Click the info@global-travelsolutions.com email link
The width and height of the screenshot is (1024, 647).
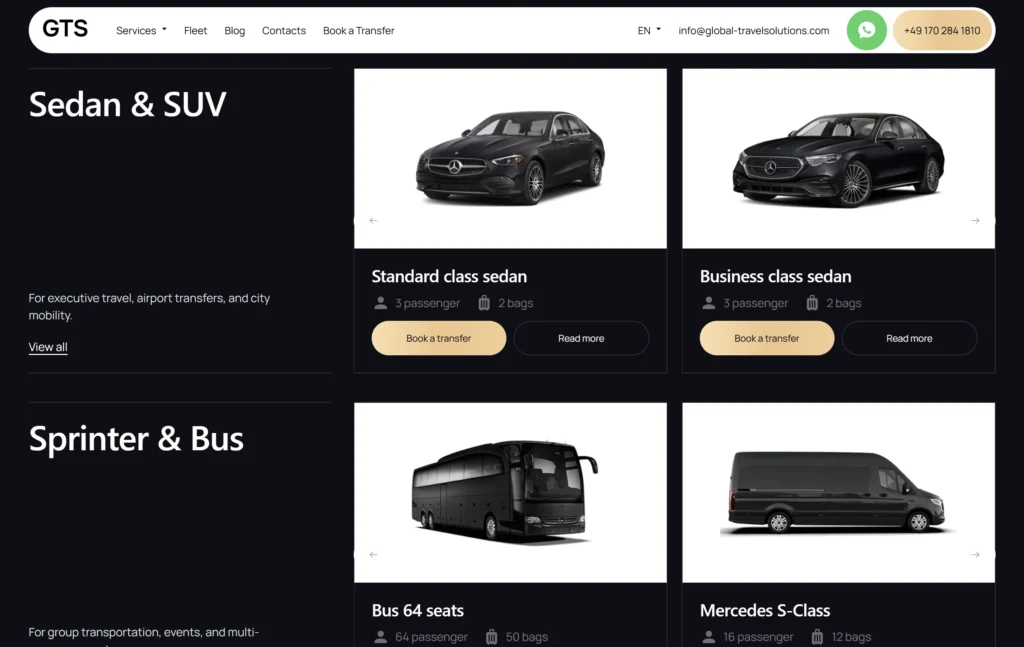click(x=754, y=31)
